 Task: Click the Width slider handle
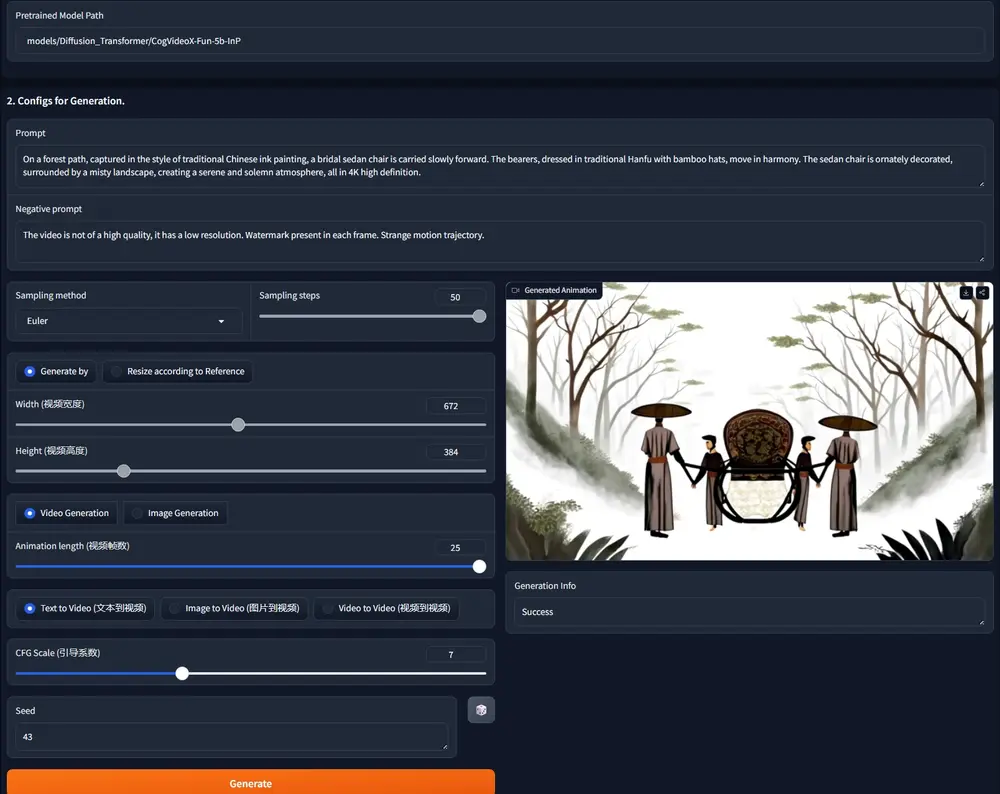238,425
